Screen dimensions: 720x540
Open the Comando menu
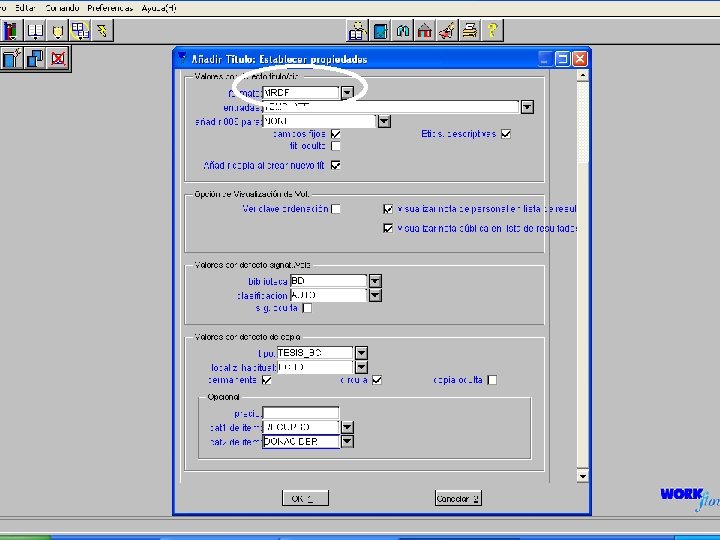[62, 8]
